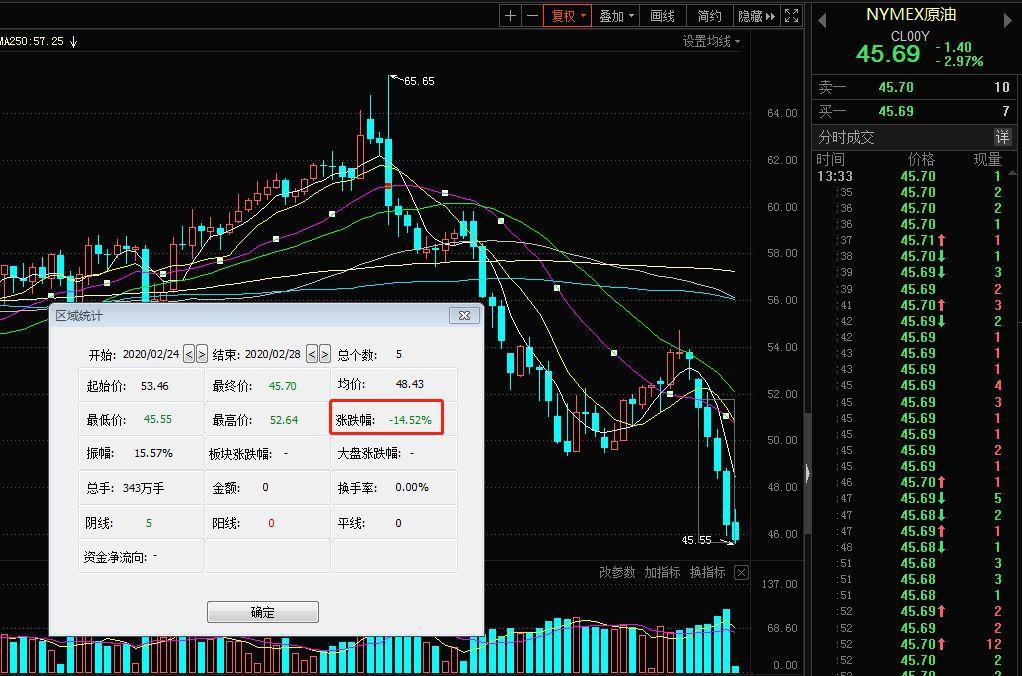Screen dimensions: 1022x676
Task: Step end date 2020/02/28 forward
Action: click(325, 354)
